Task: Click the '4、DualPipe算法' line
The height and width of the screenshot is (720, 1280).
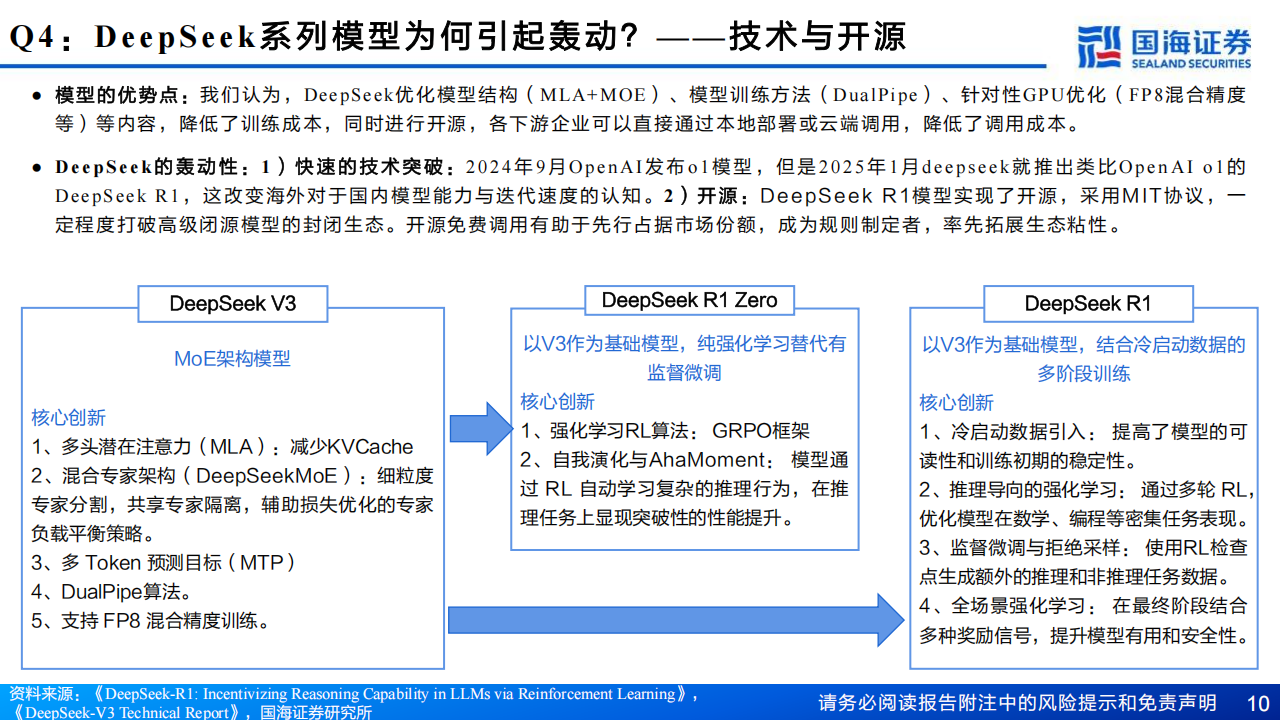Action: (x=112, y=591)
